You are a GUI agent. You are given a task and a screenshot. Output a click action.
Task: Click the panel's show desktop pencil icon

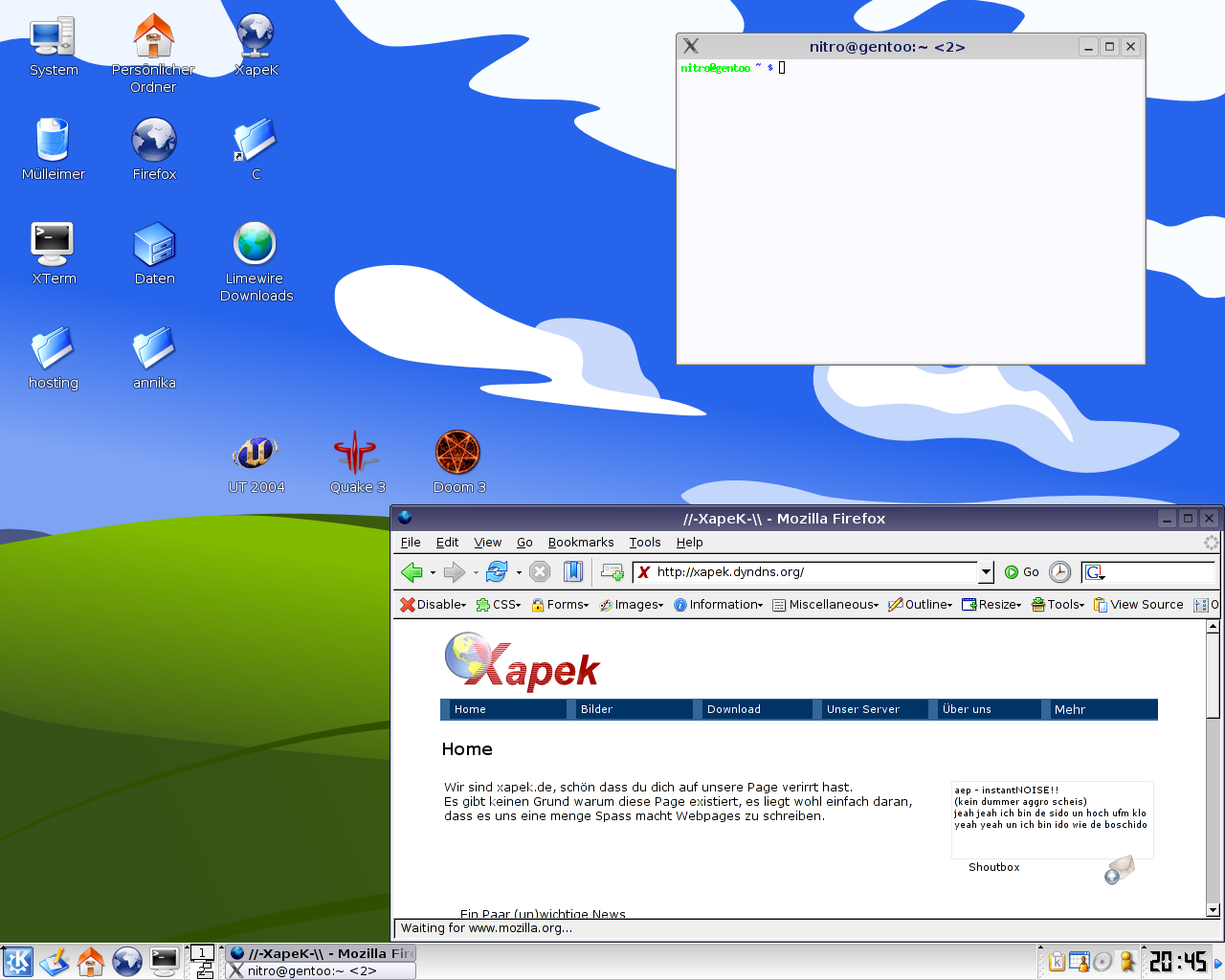55,961
